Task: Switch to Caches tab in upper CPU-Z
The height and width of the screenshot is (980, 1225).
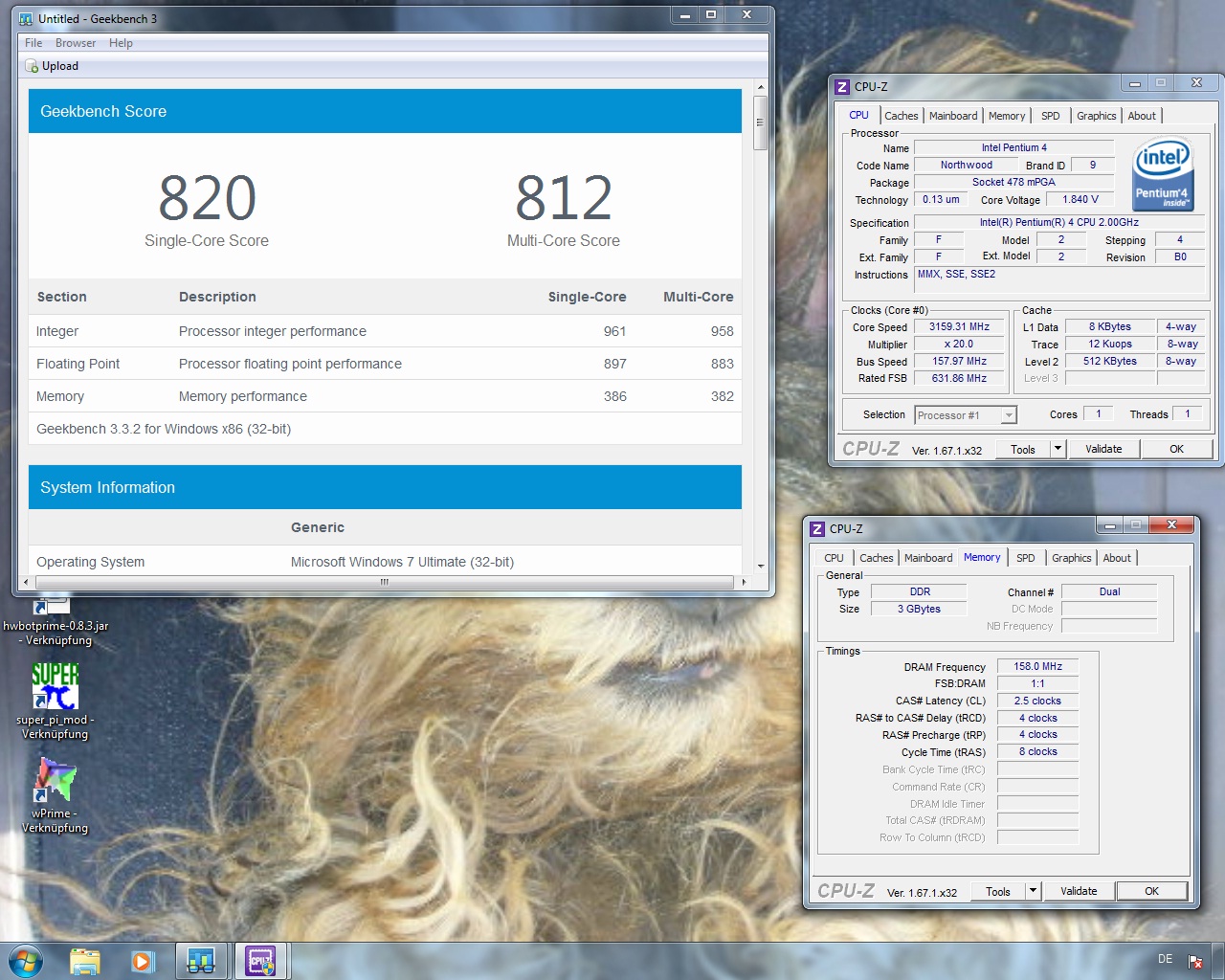Action: pos(902,116)
